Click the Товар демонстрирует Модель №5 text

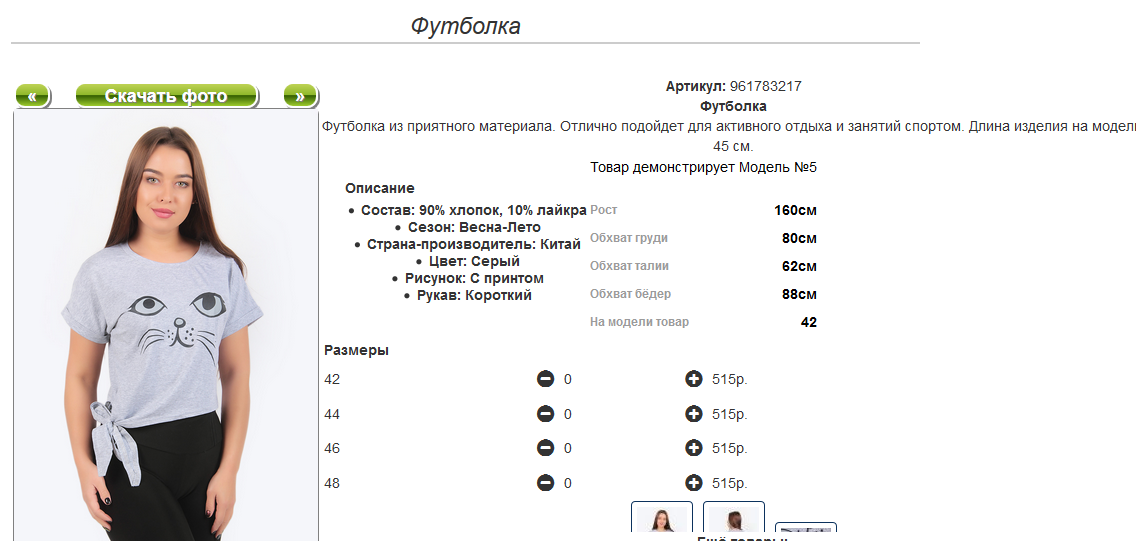tap(703, 167)
